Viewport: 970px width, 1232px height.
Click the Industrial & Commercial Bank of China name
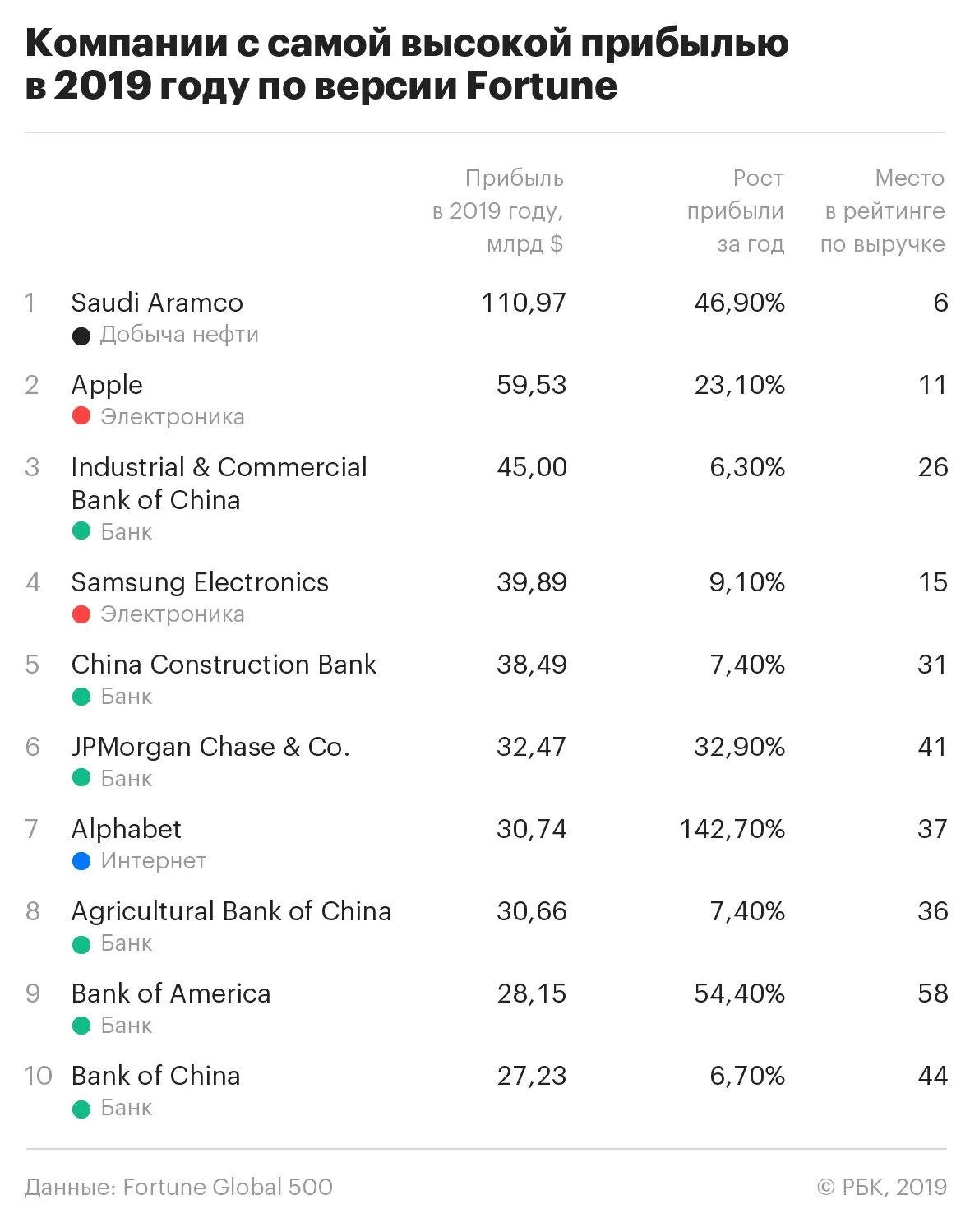219,484
